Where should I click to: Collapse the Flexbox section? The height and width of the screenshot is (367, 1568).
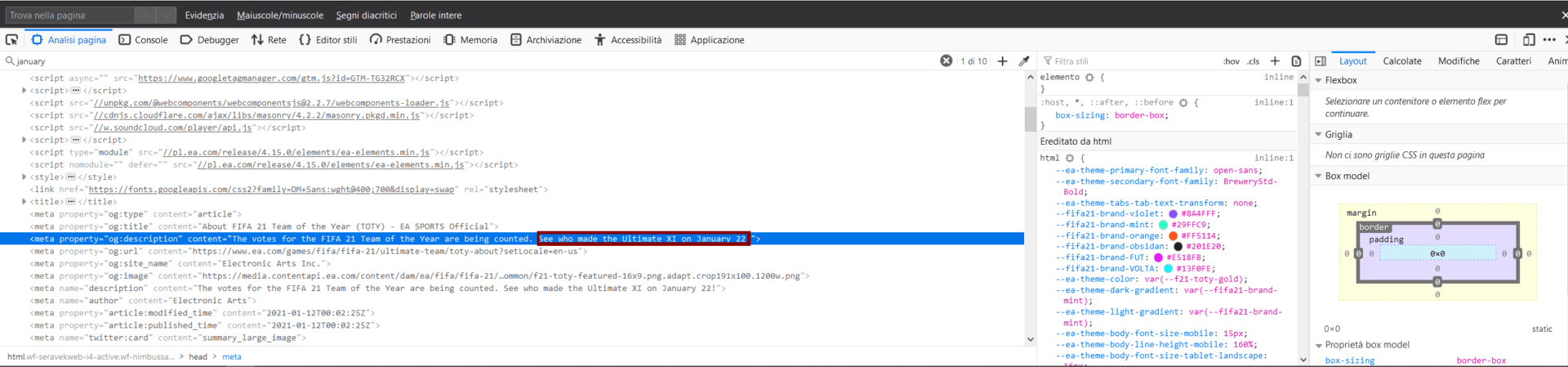click(x=1318, y=80)
